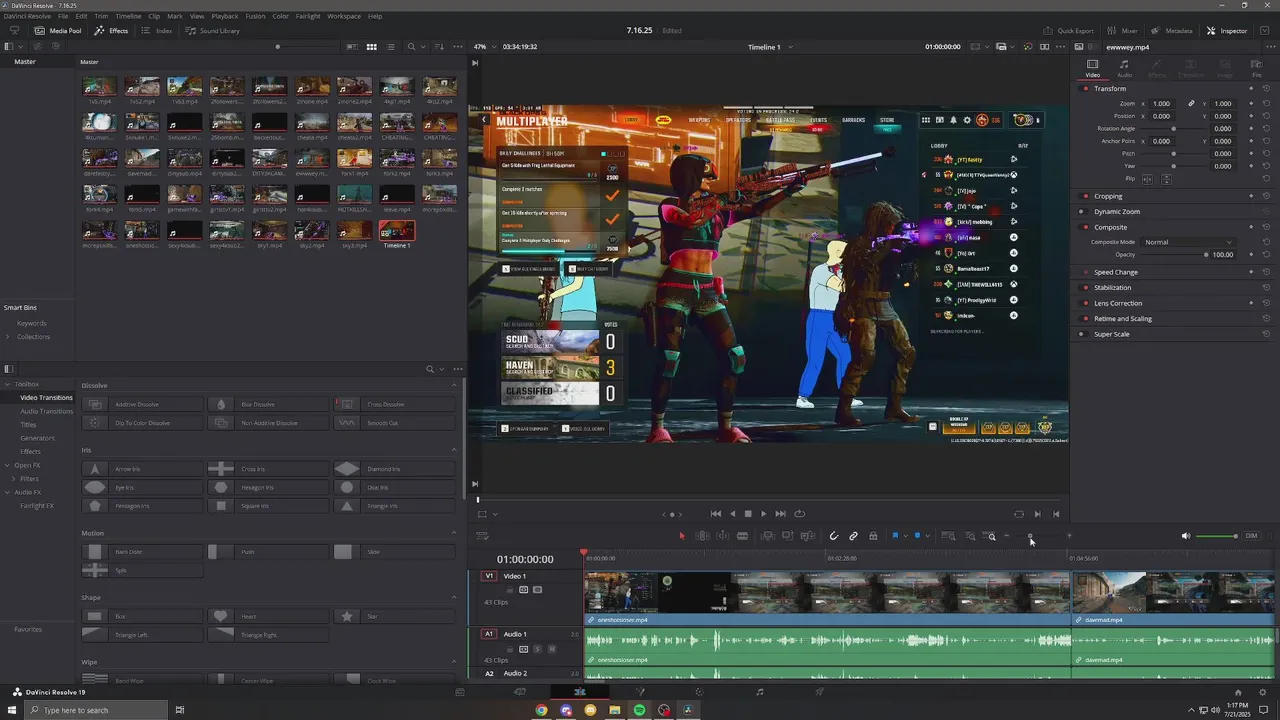Switch to the File inspector tab

[x=1256, y=68]
